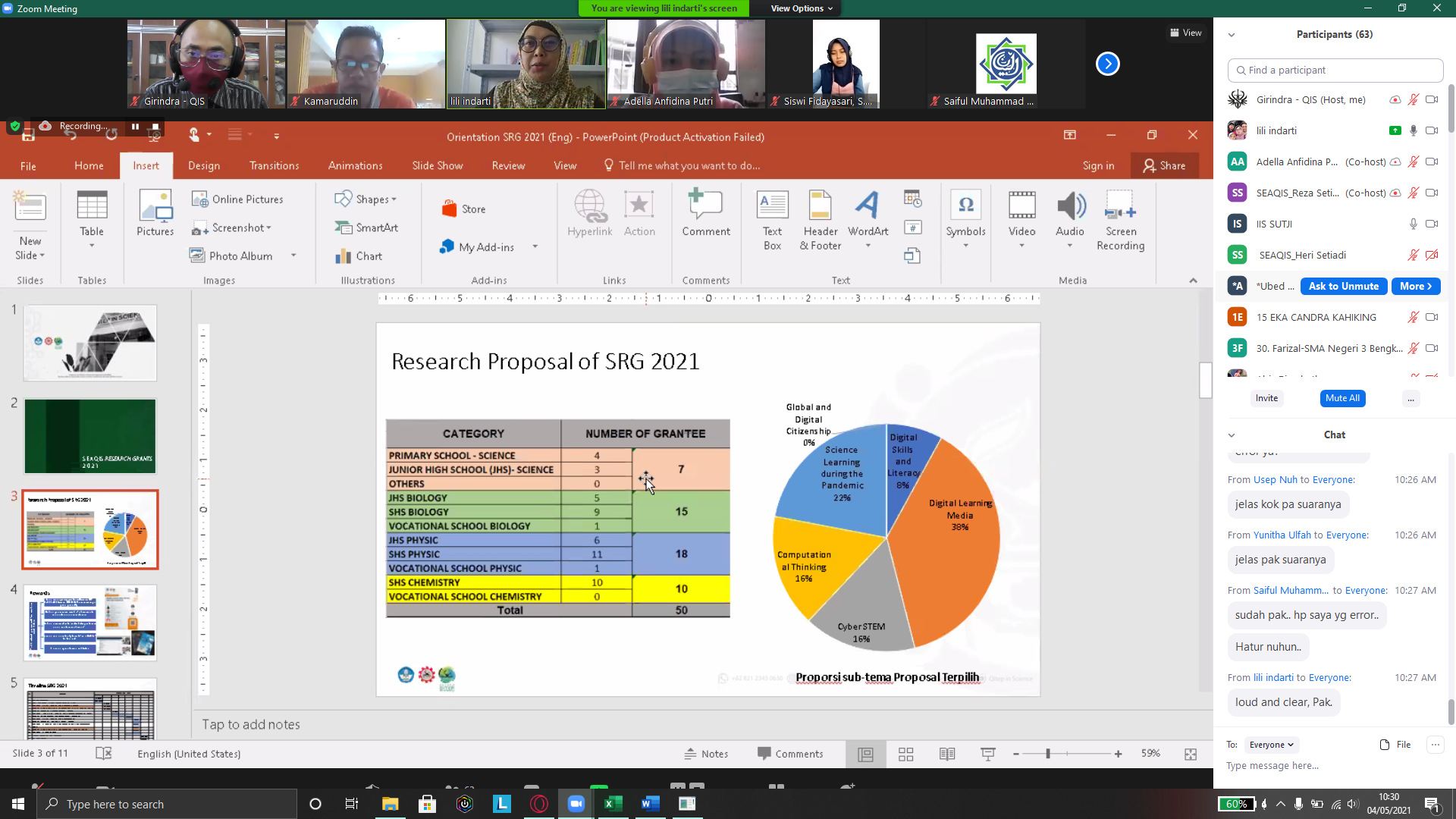
Task: Click the zoom level slider handle
Action: pos(1048,754)
